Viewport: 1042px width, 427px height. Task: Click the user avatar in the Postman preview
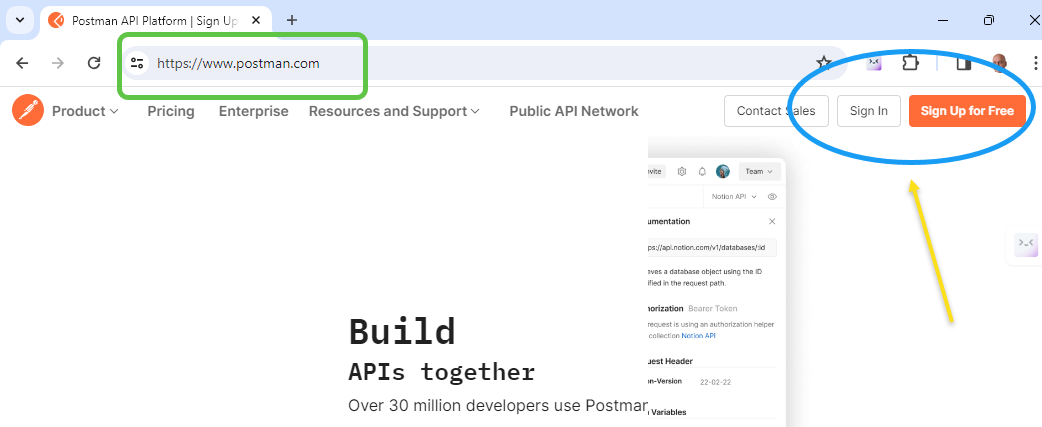click(723, 171)
